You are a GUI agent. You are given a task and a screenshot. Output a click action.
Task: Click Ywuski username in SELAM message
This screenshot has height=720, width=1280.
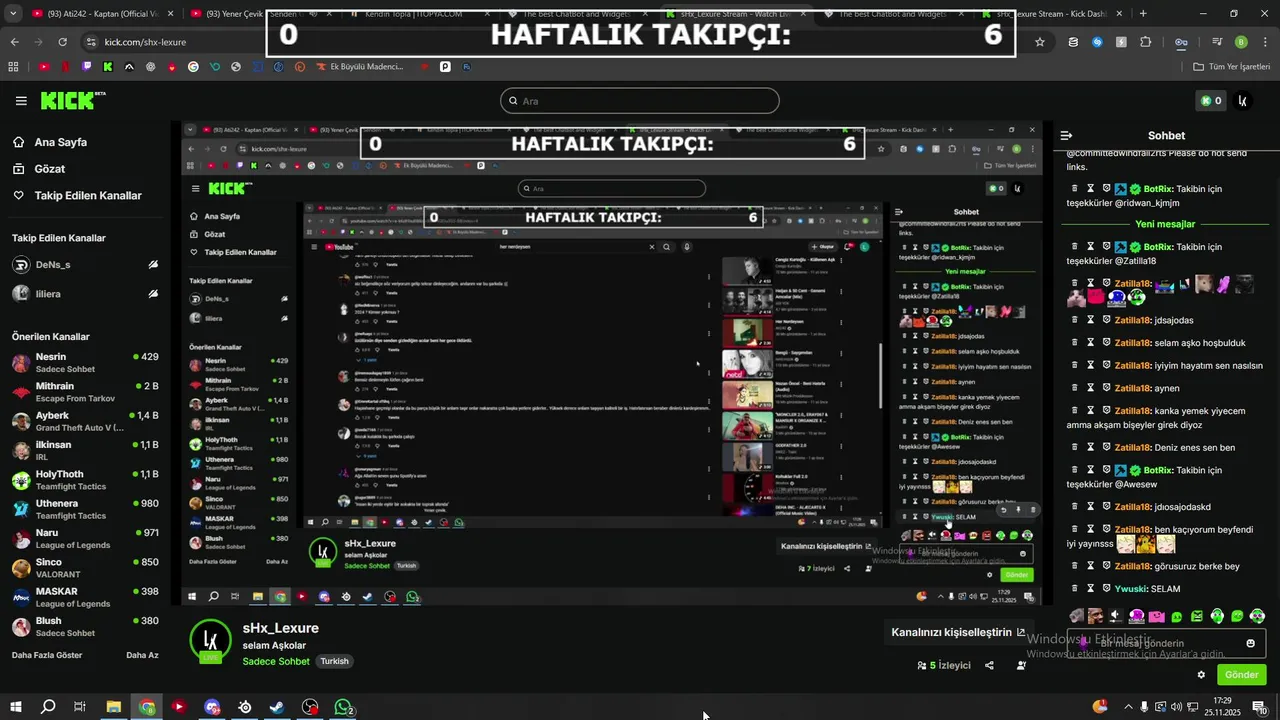1130,589
